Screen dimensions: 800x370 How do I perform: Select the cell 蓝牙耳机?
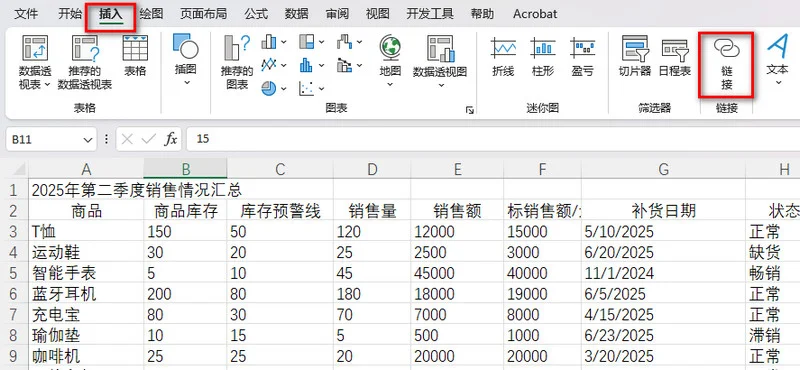click(x=86, y=294)
